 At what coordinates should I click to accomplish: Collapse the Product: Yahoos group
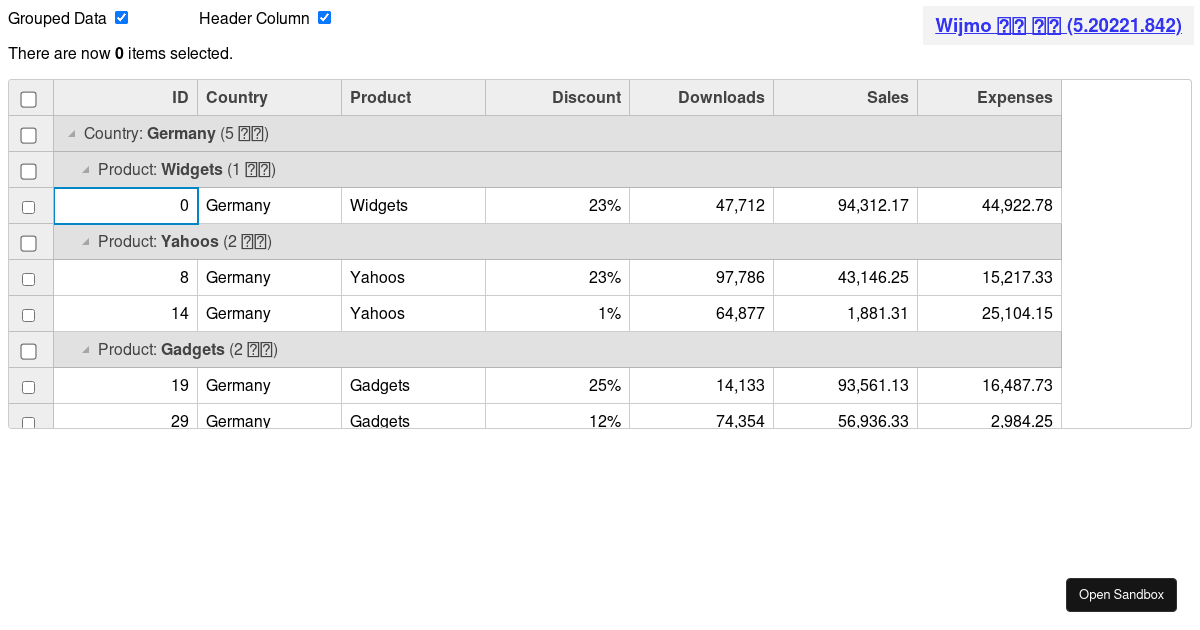85,242
